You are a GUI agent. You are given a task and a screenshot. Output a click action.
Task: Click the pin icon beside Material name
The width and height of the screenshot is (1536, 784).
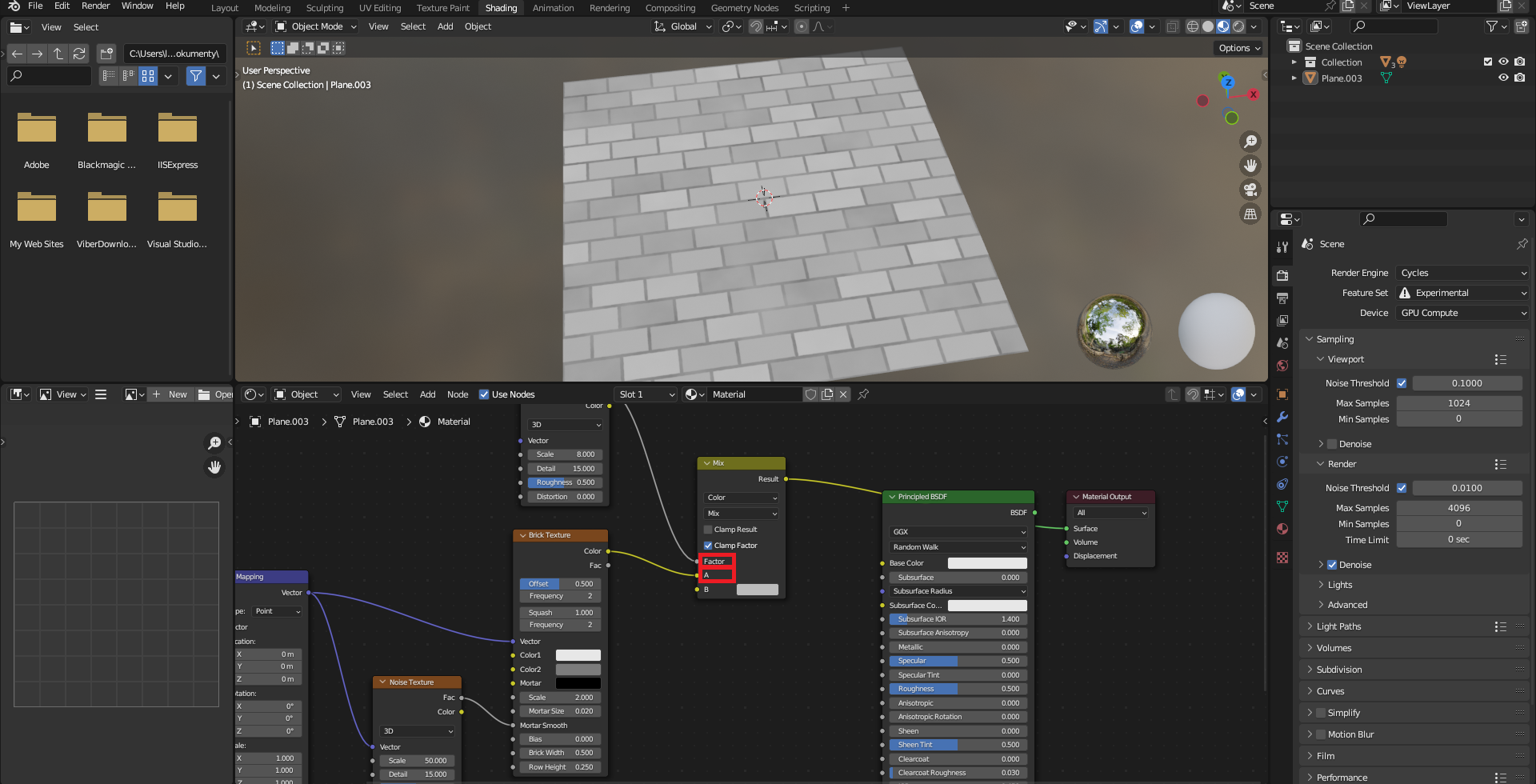tap(863, 394)
